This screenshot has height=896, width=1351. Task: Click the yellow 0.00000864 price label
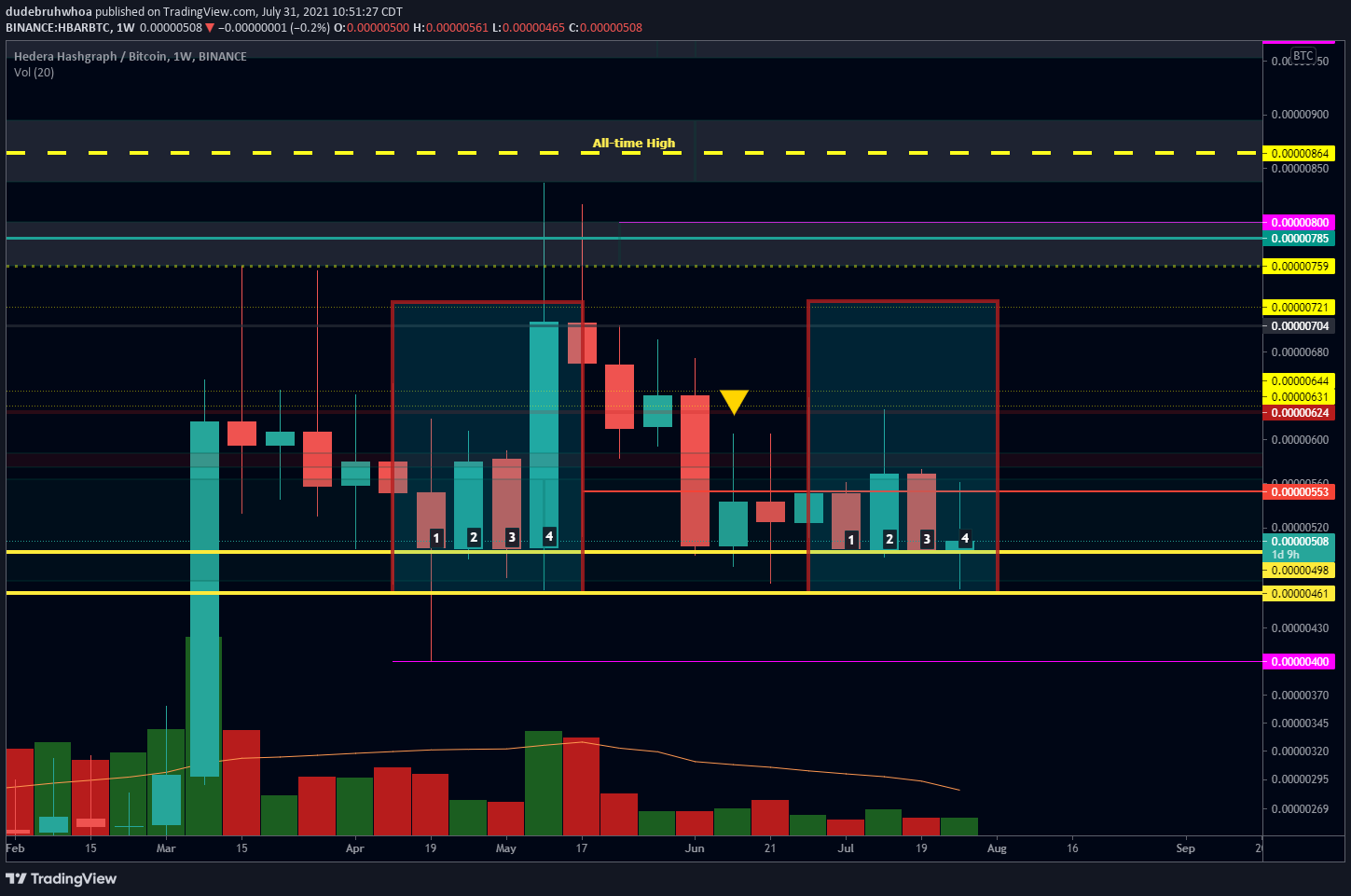pyautogui.click(x=1298, y=154)
